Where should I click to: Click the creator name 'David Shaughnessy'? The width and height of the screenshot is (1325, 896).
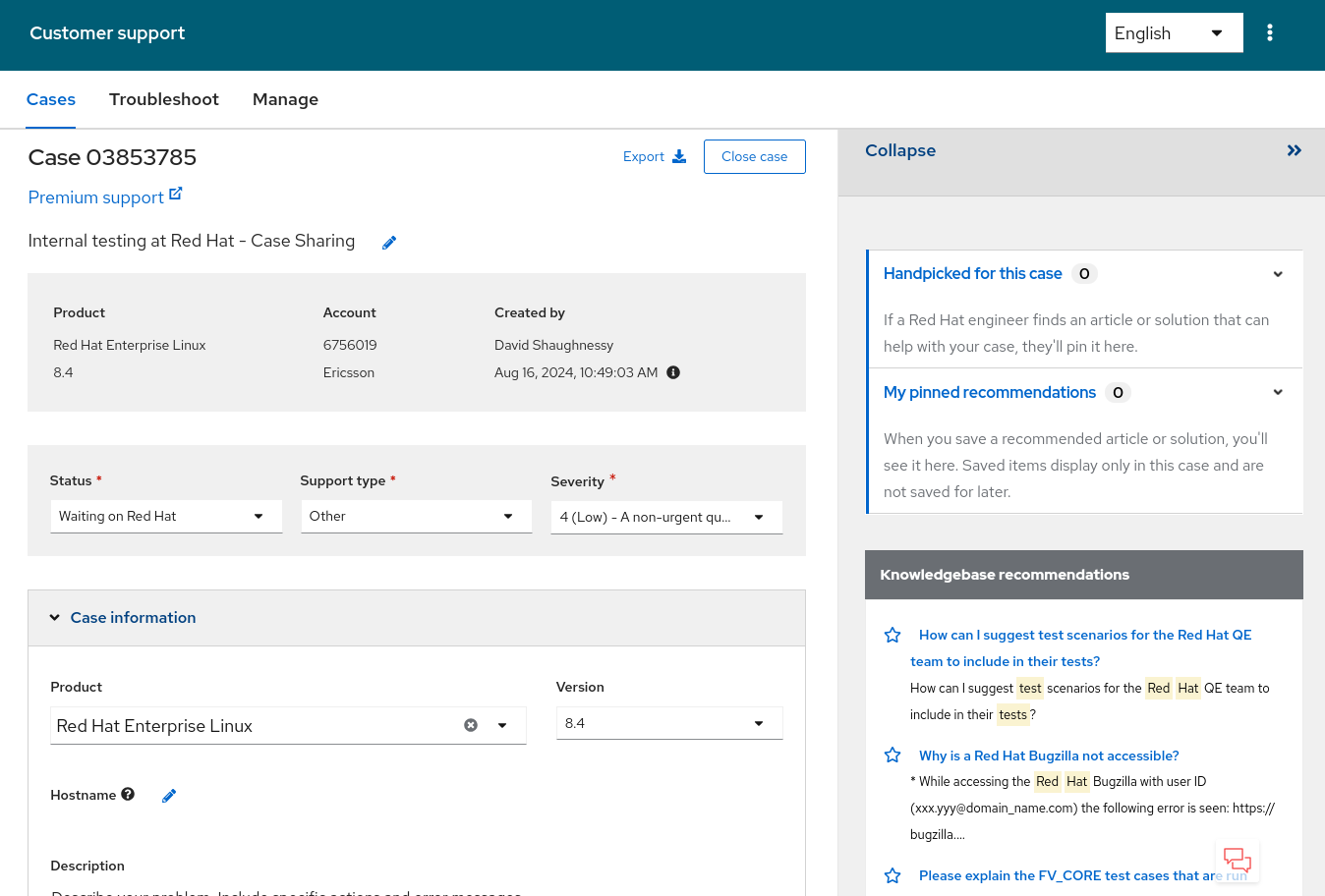[553, 345]
